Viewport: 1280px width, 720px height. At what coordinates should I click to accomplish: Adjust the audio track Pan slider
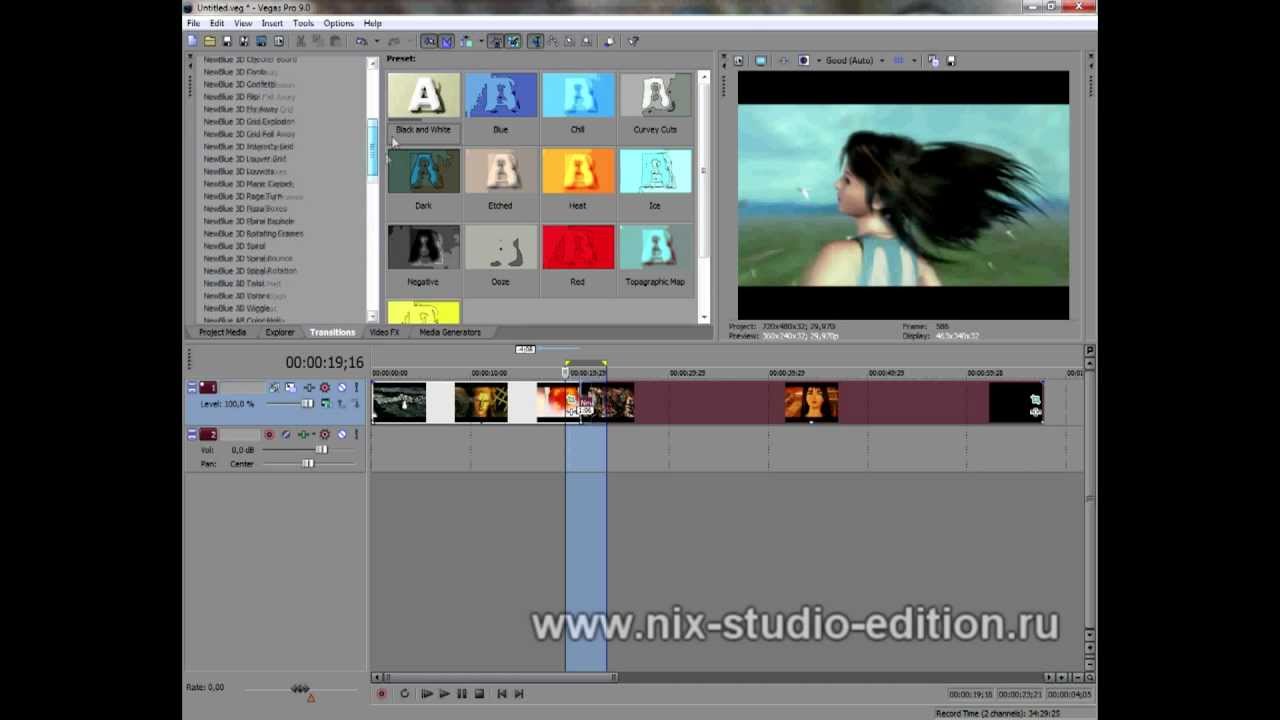pos(308,464)
